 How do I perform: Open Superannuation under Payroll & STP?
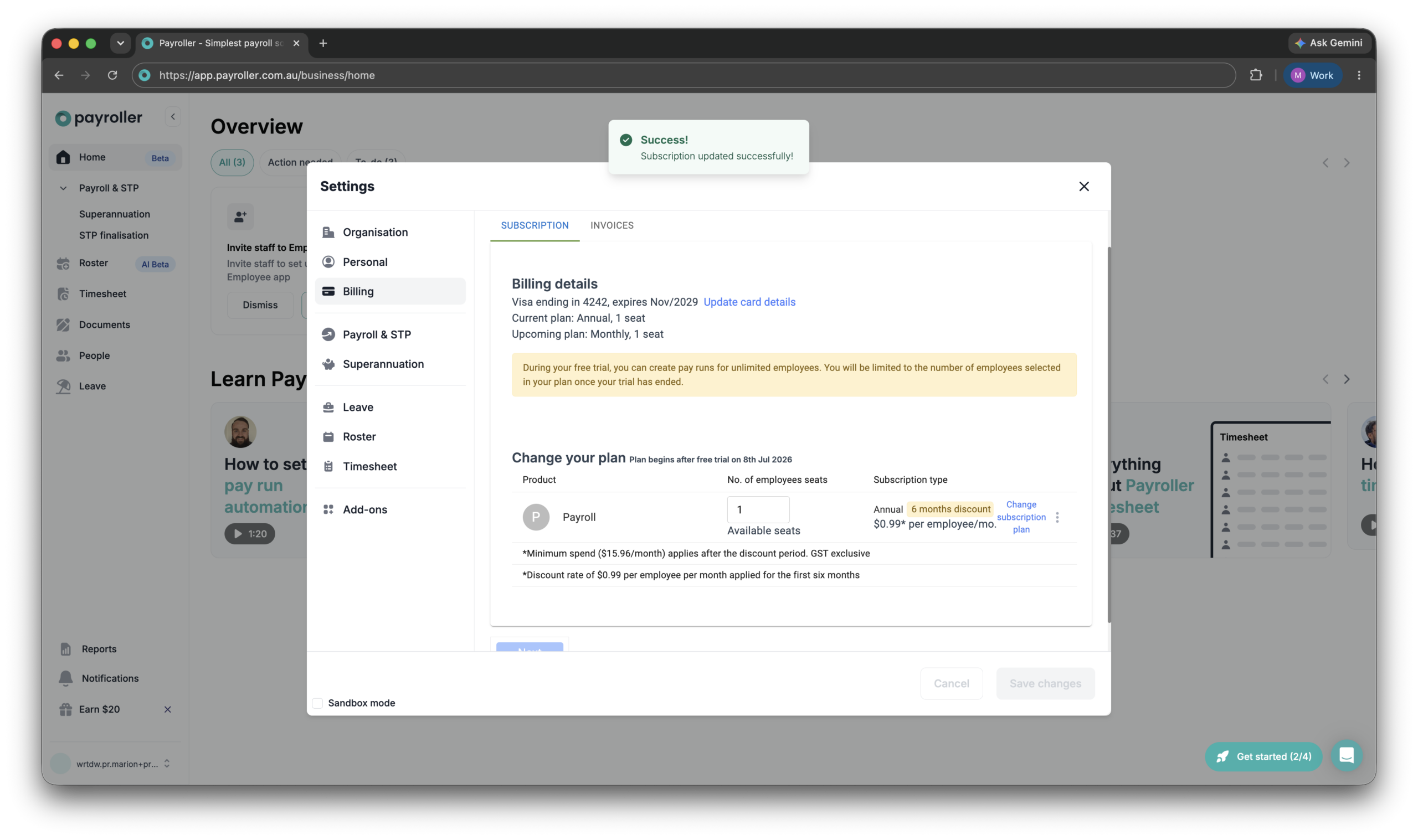tap(114, 214)
